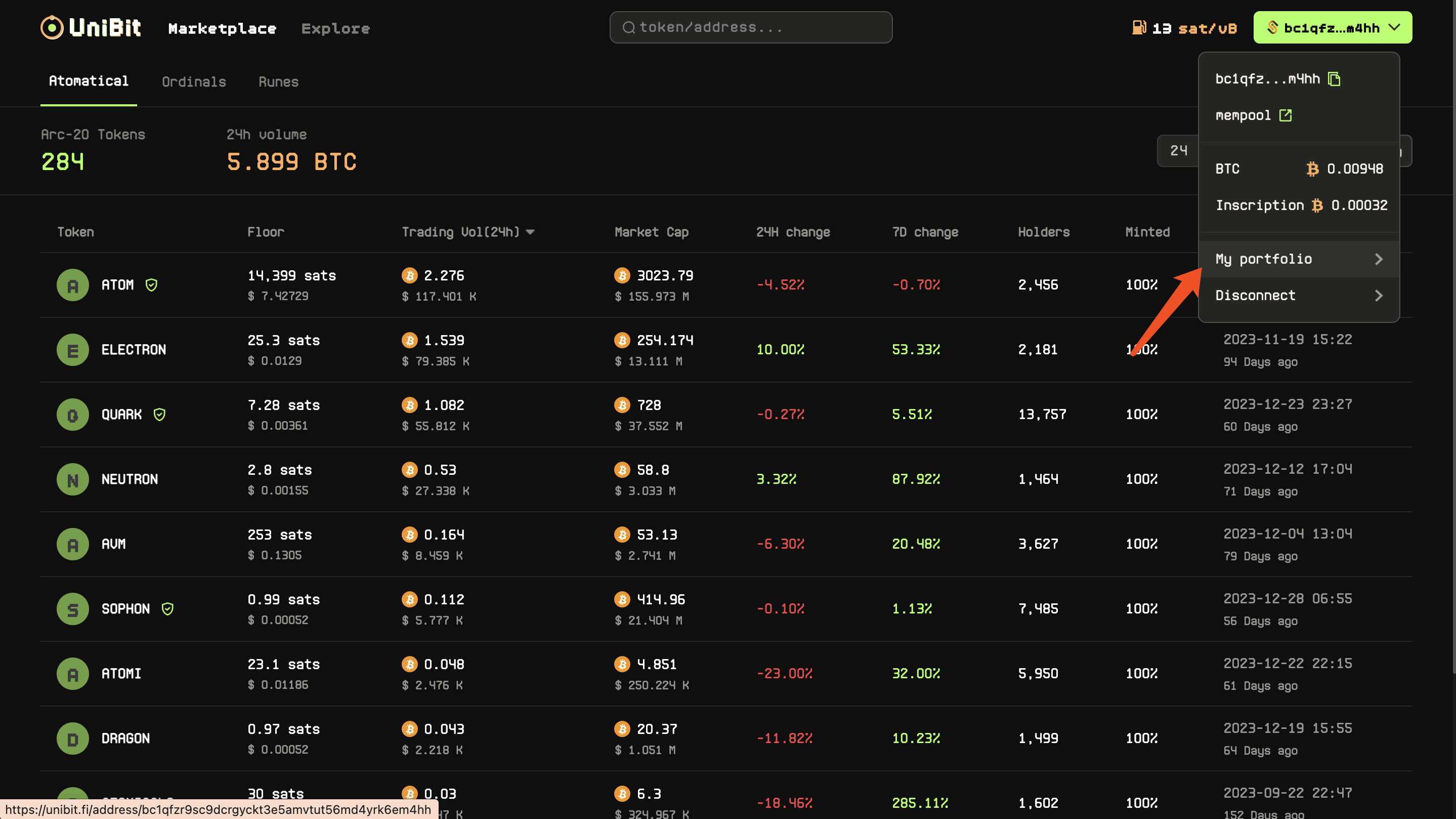Open mempool via the external link icon
This screenshot has height=819, width=1456.
(x=1286, y=115)
